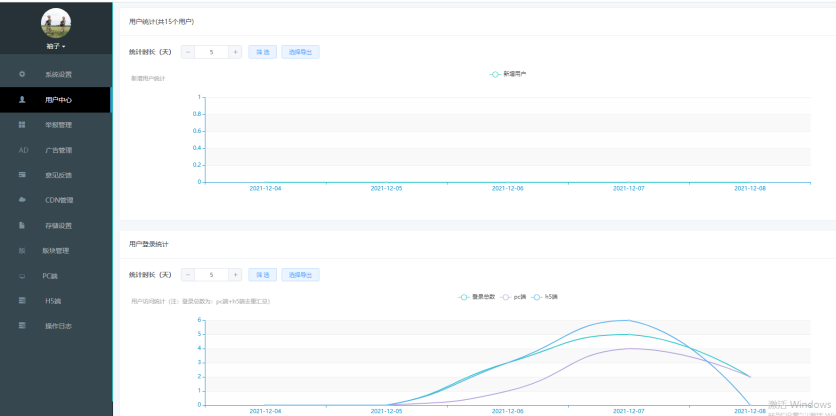This screenshot has width=836, height=416.
Task: Open the 柚子 account dropdown
Action: [x=56, y=46]
